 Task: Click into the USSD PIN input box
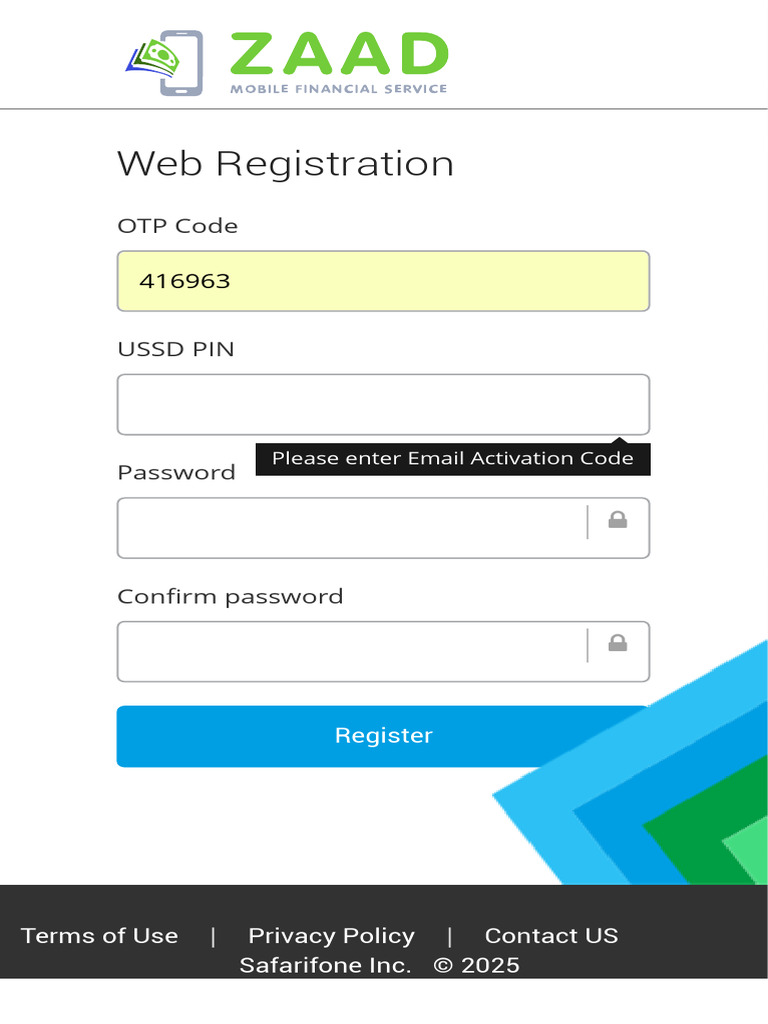[x=383, y=404]
